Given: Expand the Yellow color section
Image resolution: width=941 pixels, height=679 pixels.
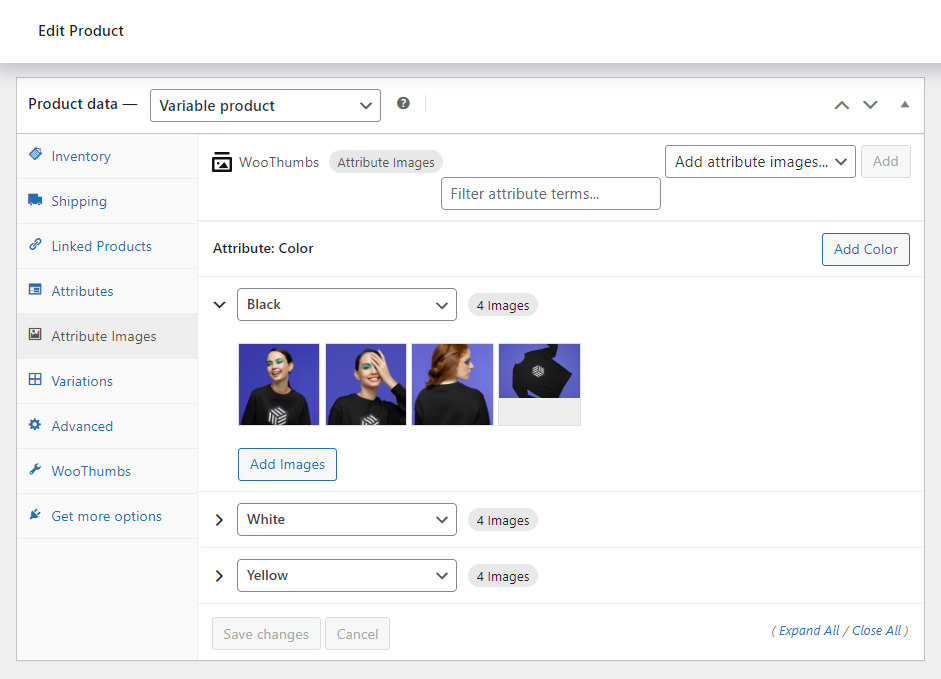Looking at the screenshot, I should pyautogui.click(x=219, y=575).
